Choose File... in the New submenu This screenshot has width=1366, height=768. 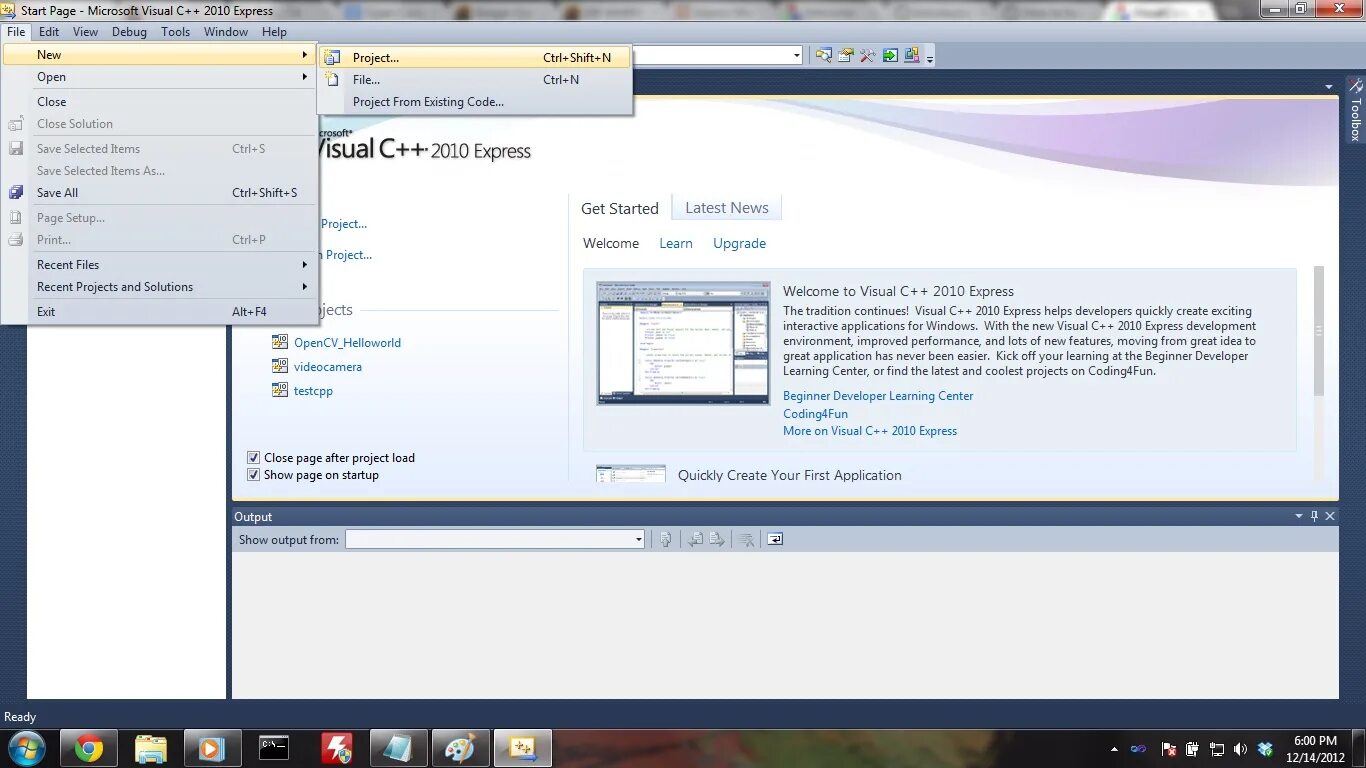tap(475, 80)
